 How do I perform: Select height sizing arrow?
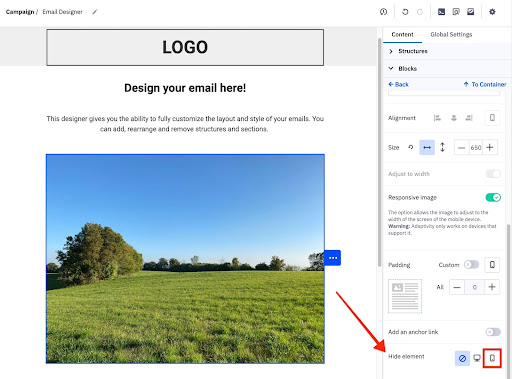tap(442, 147)
